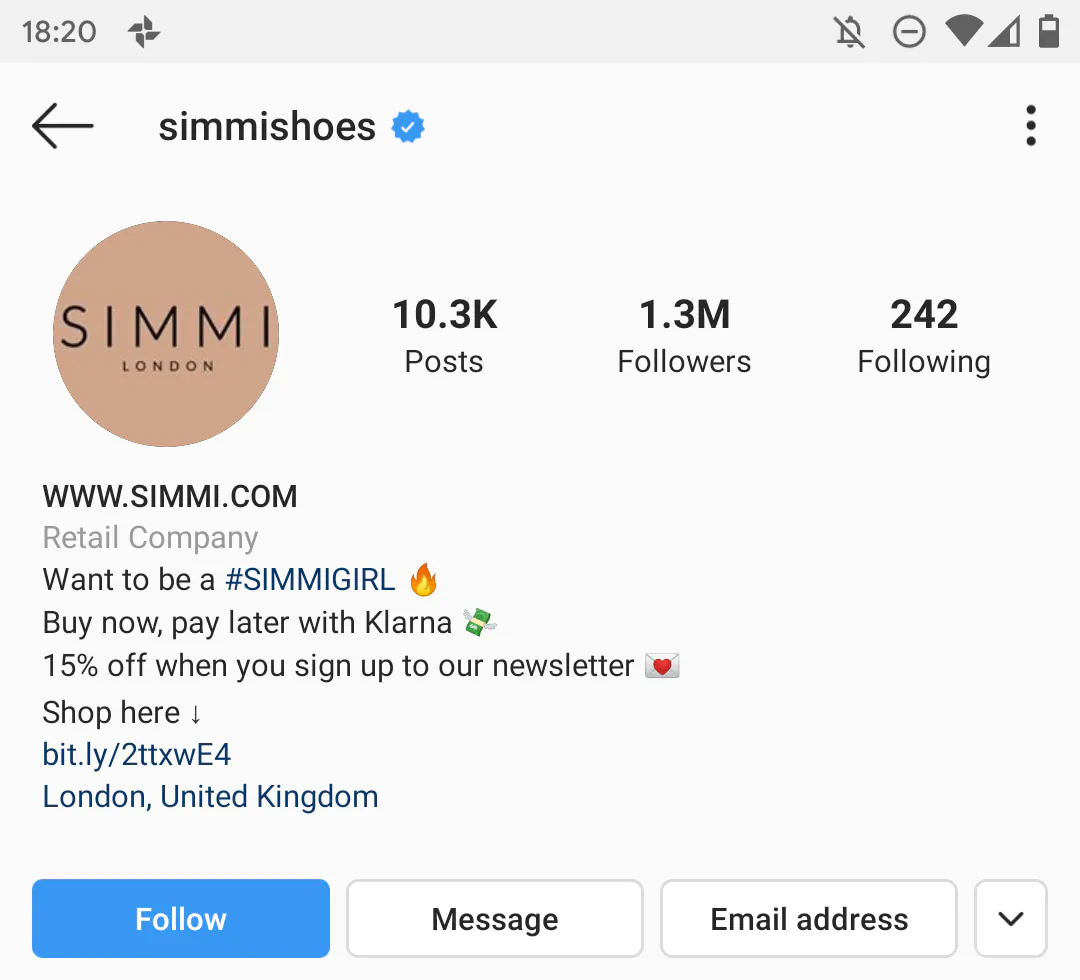Tap the blue verified badge
This screenshot has width=1080, height=980.
(408, 127)
